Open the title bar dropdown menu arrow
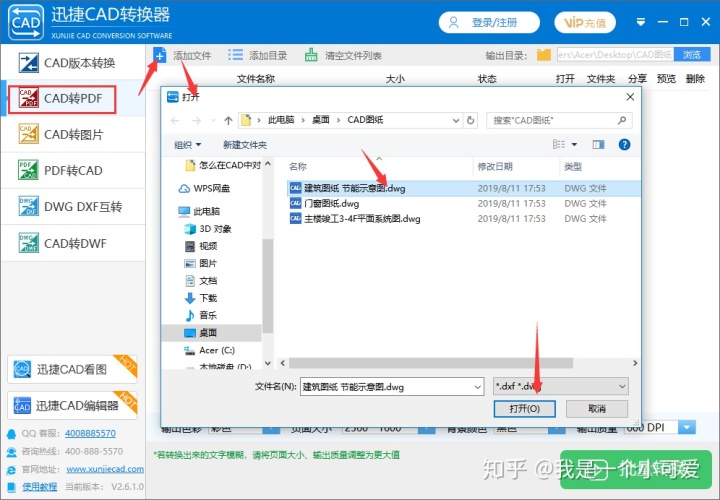720x500 pixels. [x=641, y=22]
